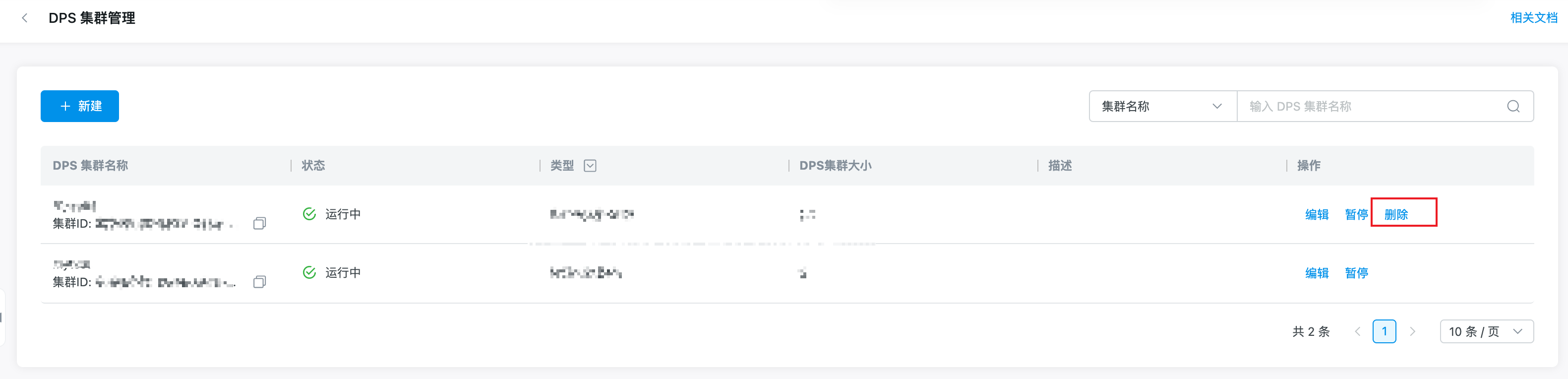Click 暂停 for the first cluster
The height and width of the screenshot is (379, 1568).
1356,214
